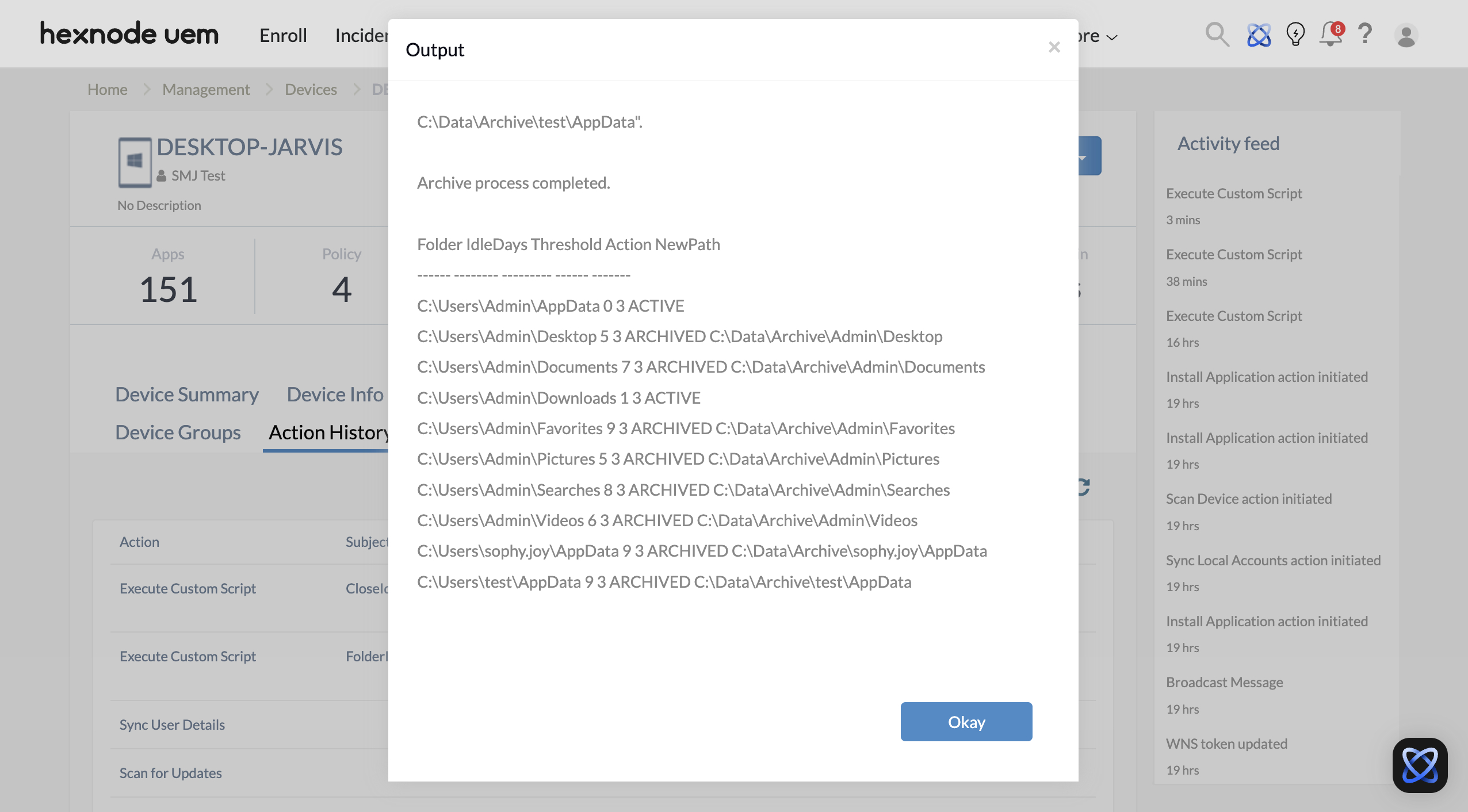Select the Device Info tab
This screenshot has width=1468, height=812.
(x=335, y=394)
